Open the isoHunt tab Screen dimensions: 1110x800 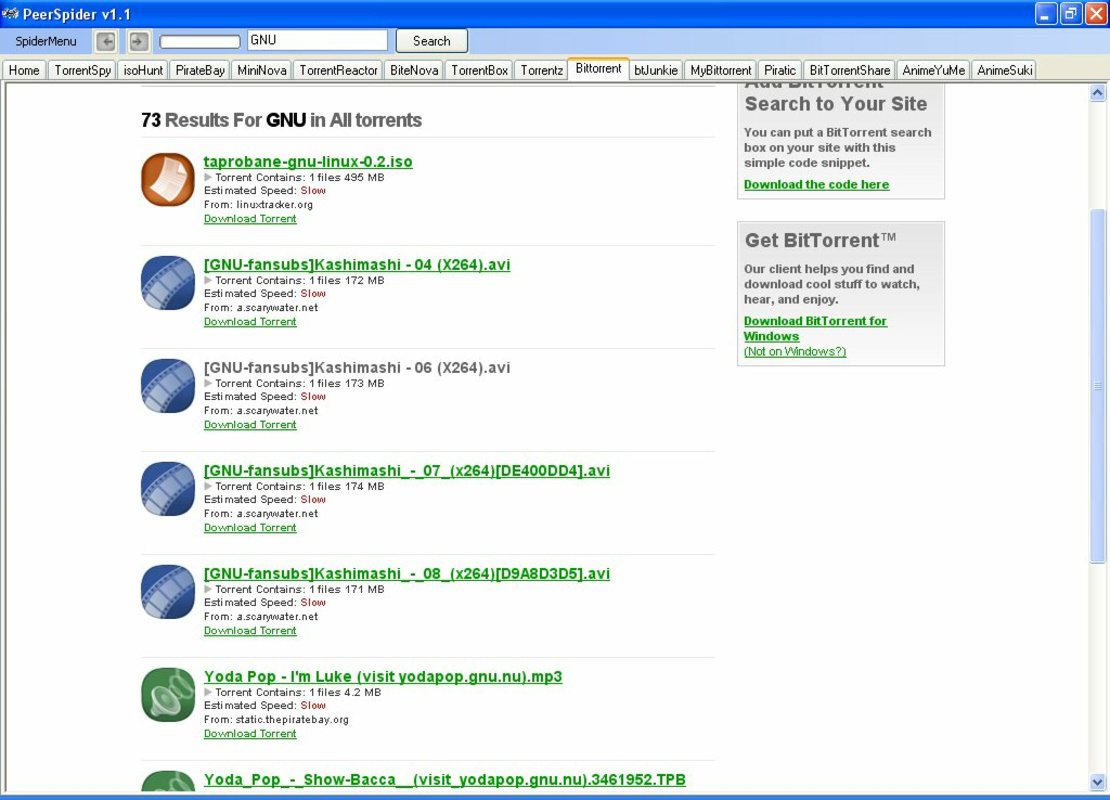coord(143,70)
